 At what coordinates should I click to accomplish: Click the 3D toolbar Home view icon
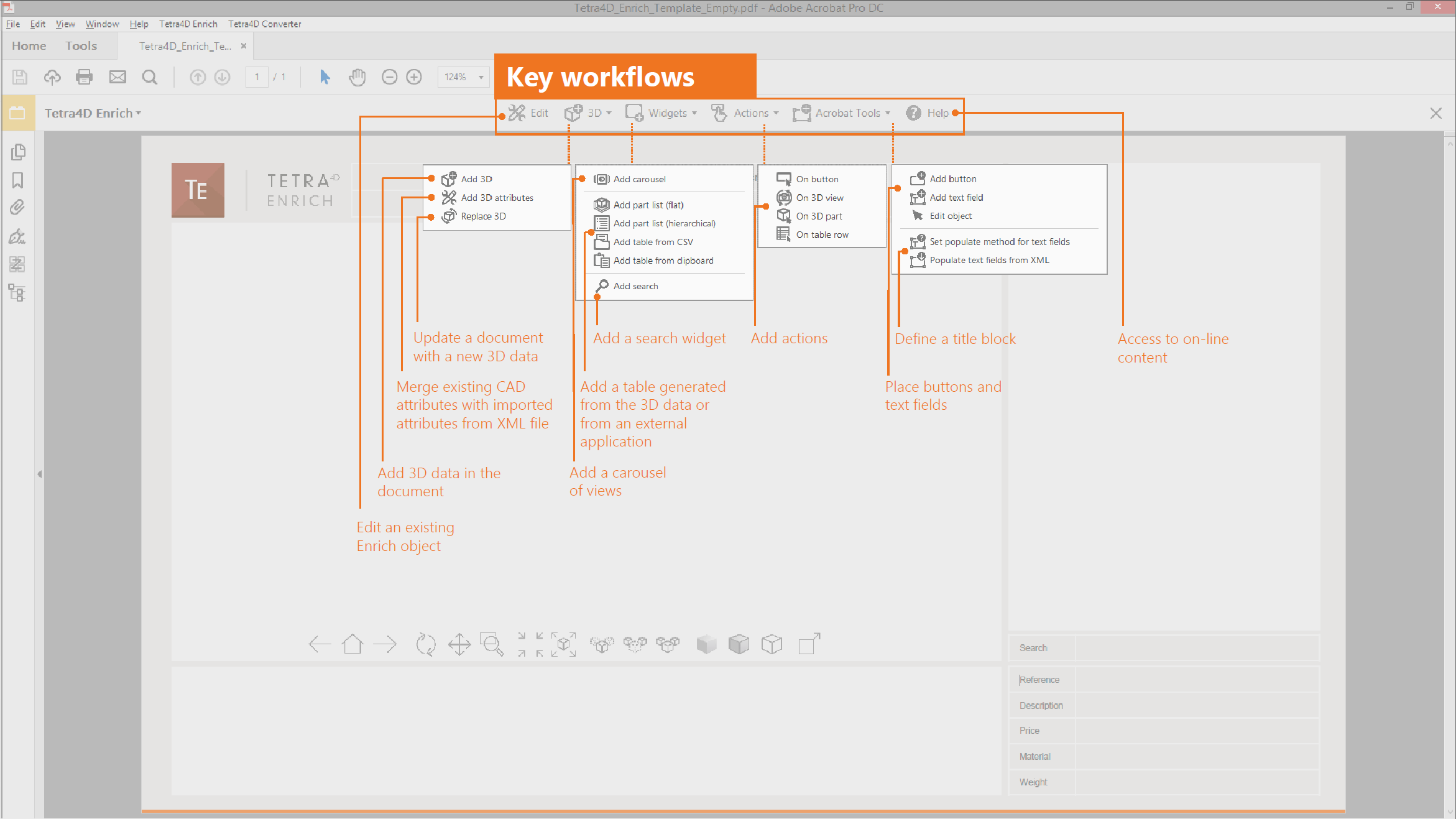[x=352, y=644]
